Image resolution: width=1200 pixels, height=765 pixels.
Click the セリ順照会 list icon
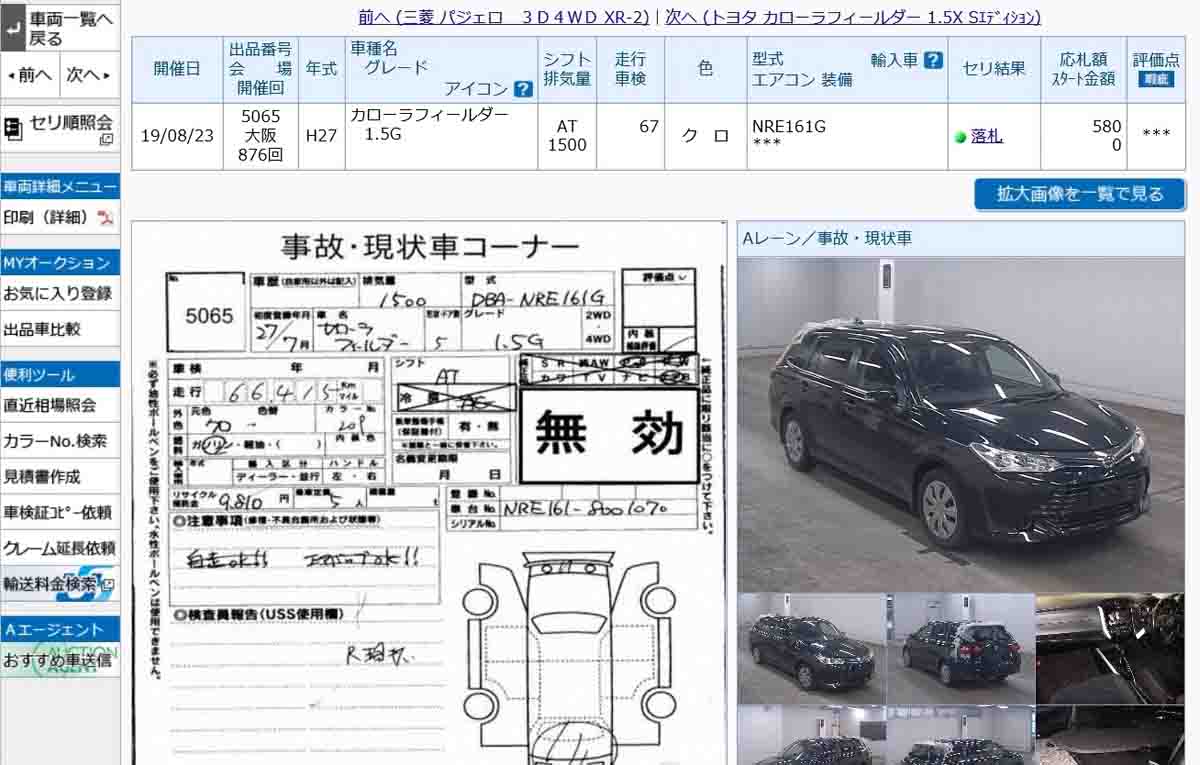14,128
